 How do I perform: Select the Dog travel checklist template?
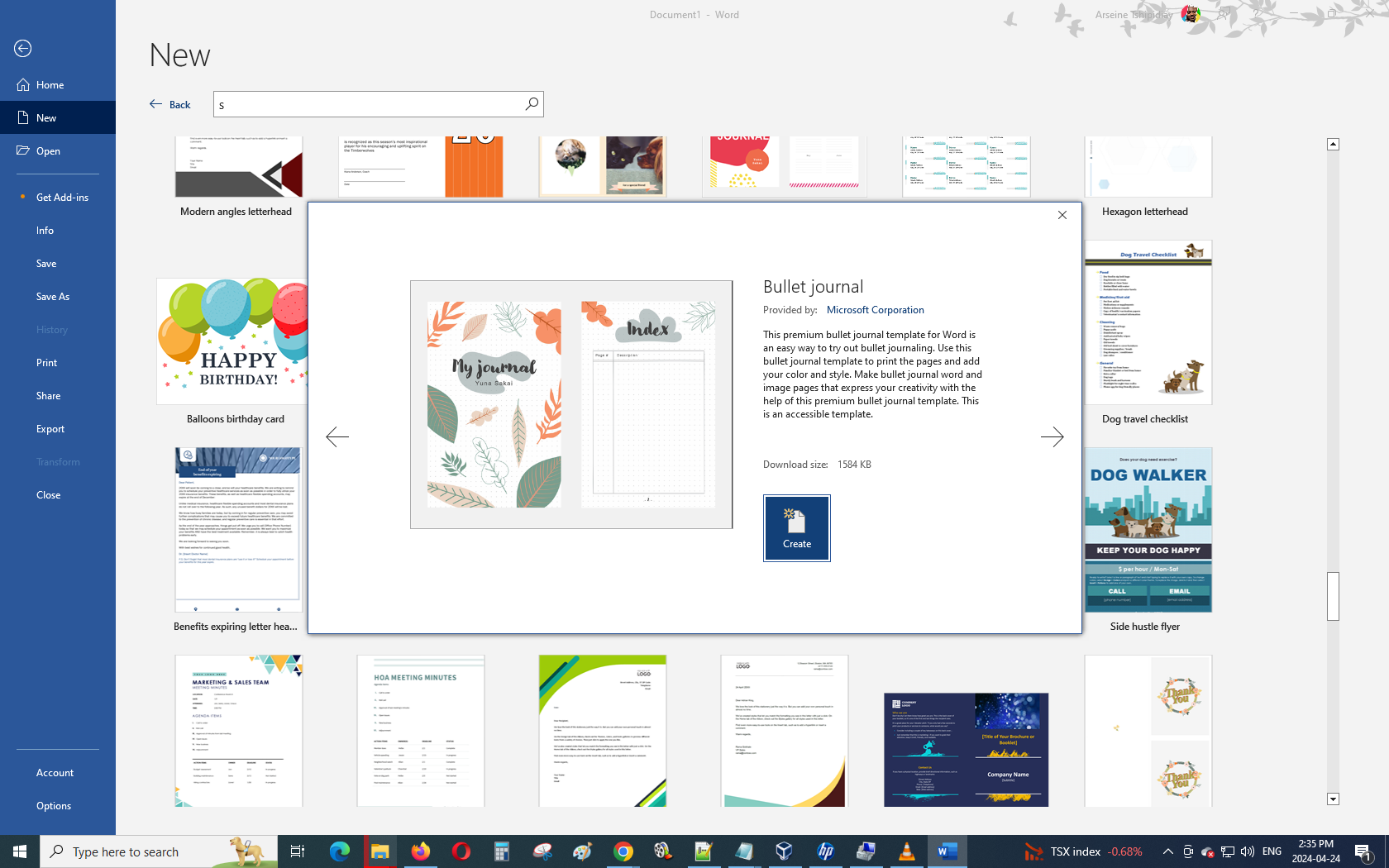tap(1148, 323)
